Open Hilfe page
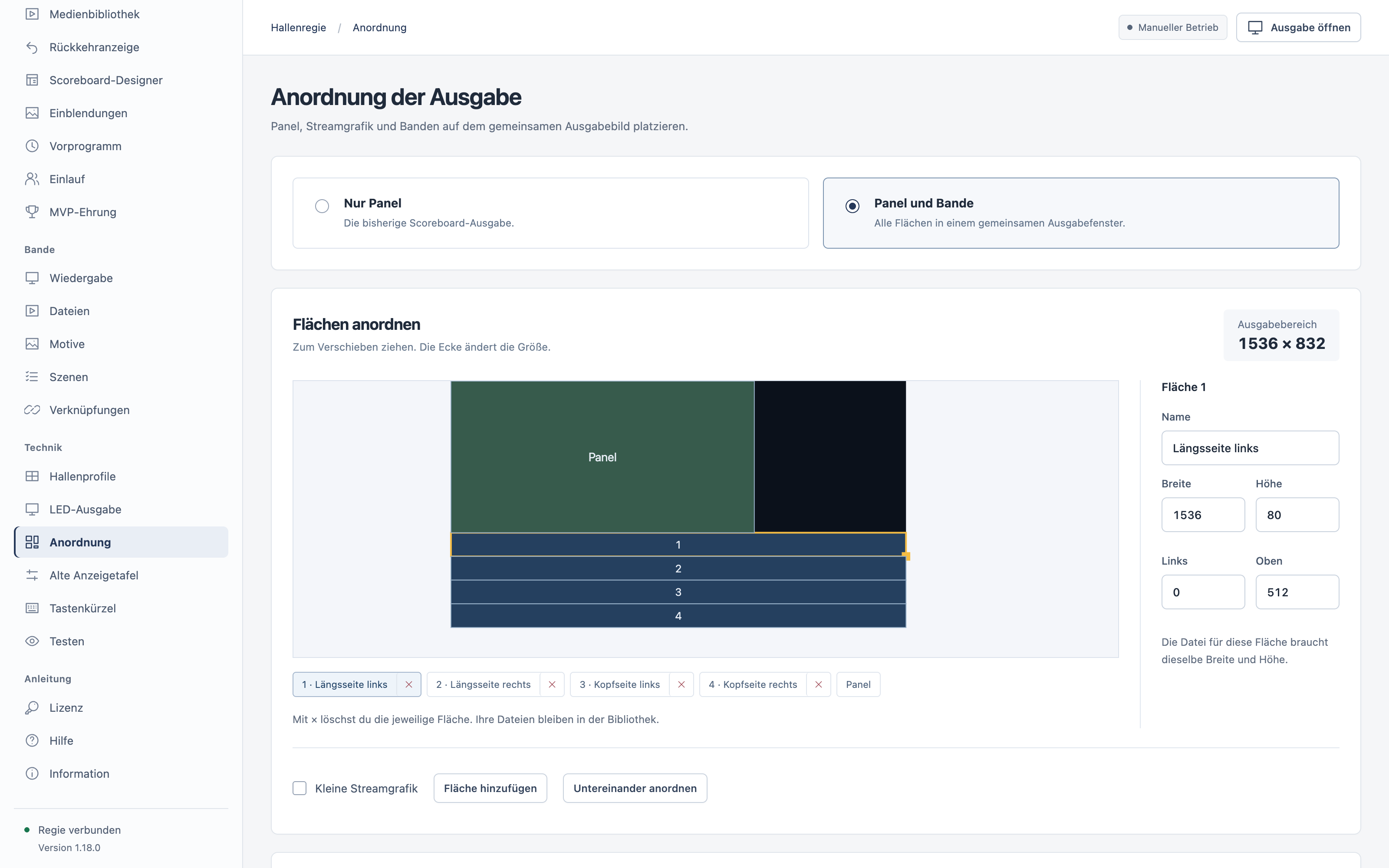The width and height of the screenshot is (1389, 868). 121,741
